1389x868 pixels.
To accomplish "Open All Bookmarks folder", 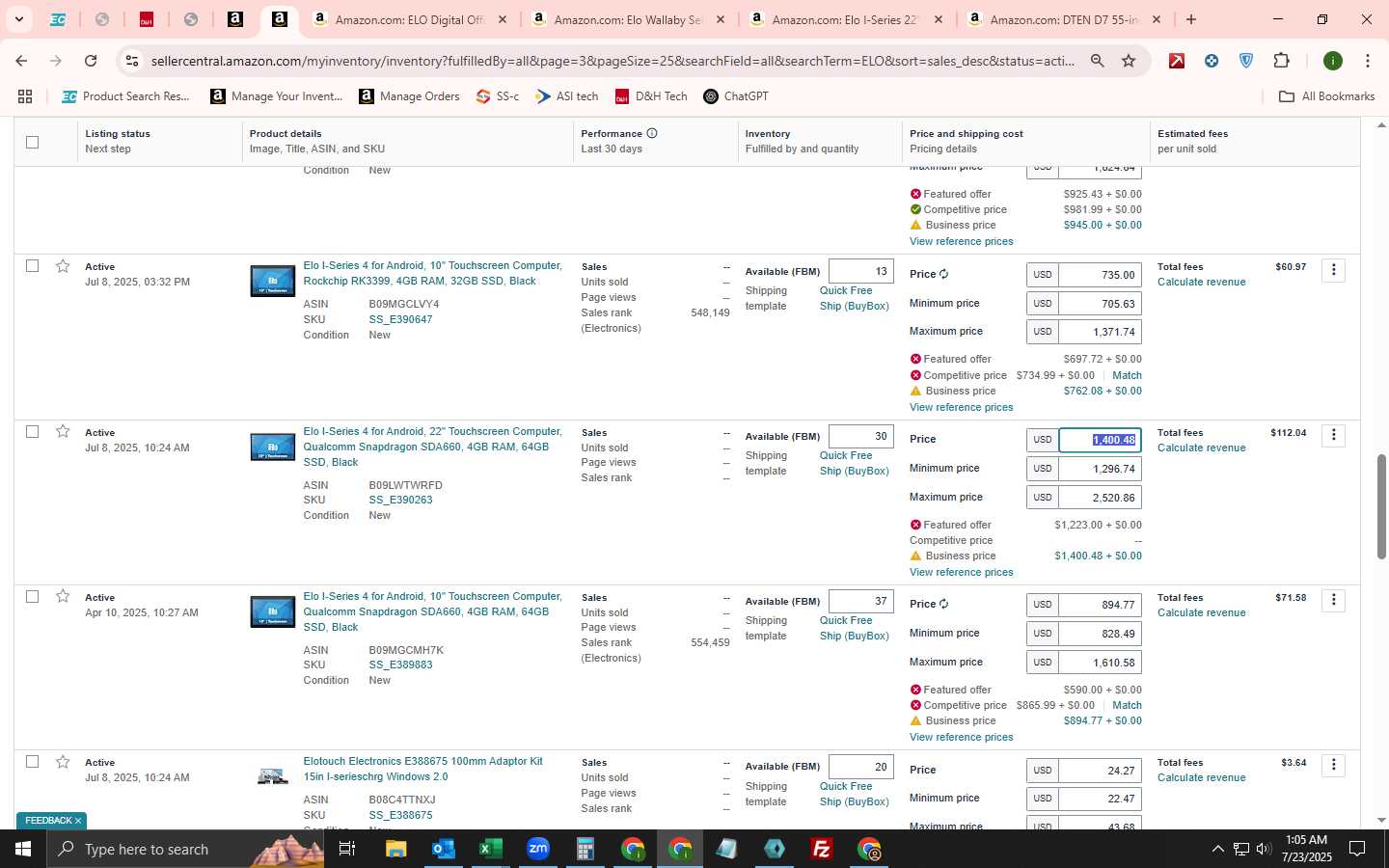I will 1326,96.
